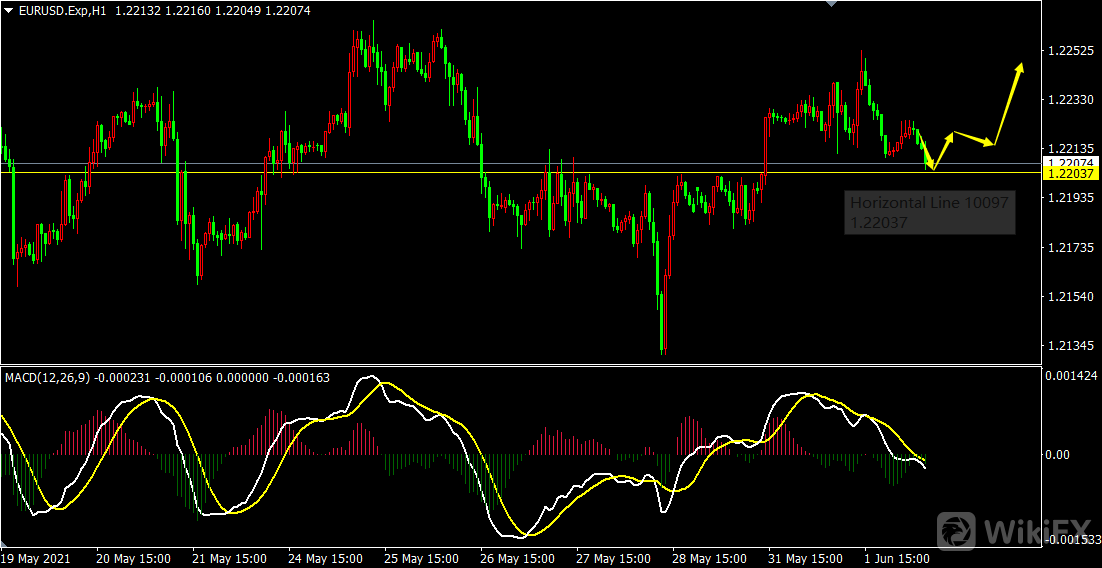Click the 19 May 2021 date label
This screenshot has height=568, width=1102.
[35, 558]
